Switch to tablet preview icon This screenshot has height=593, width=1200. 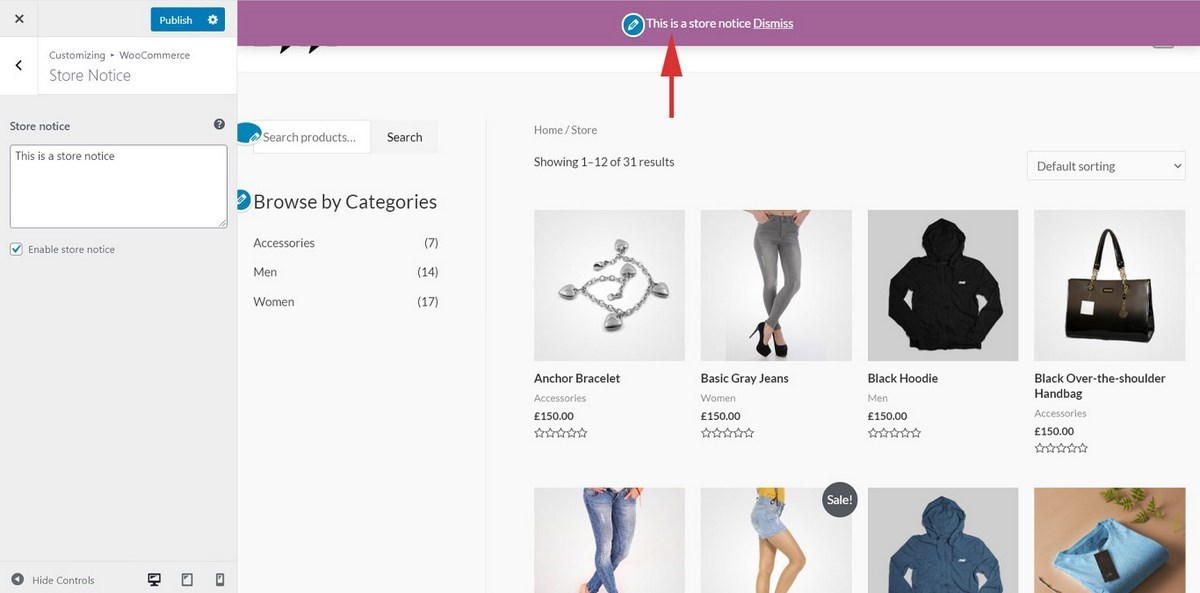pyautogui.click(x=187, y=580)
